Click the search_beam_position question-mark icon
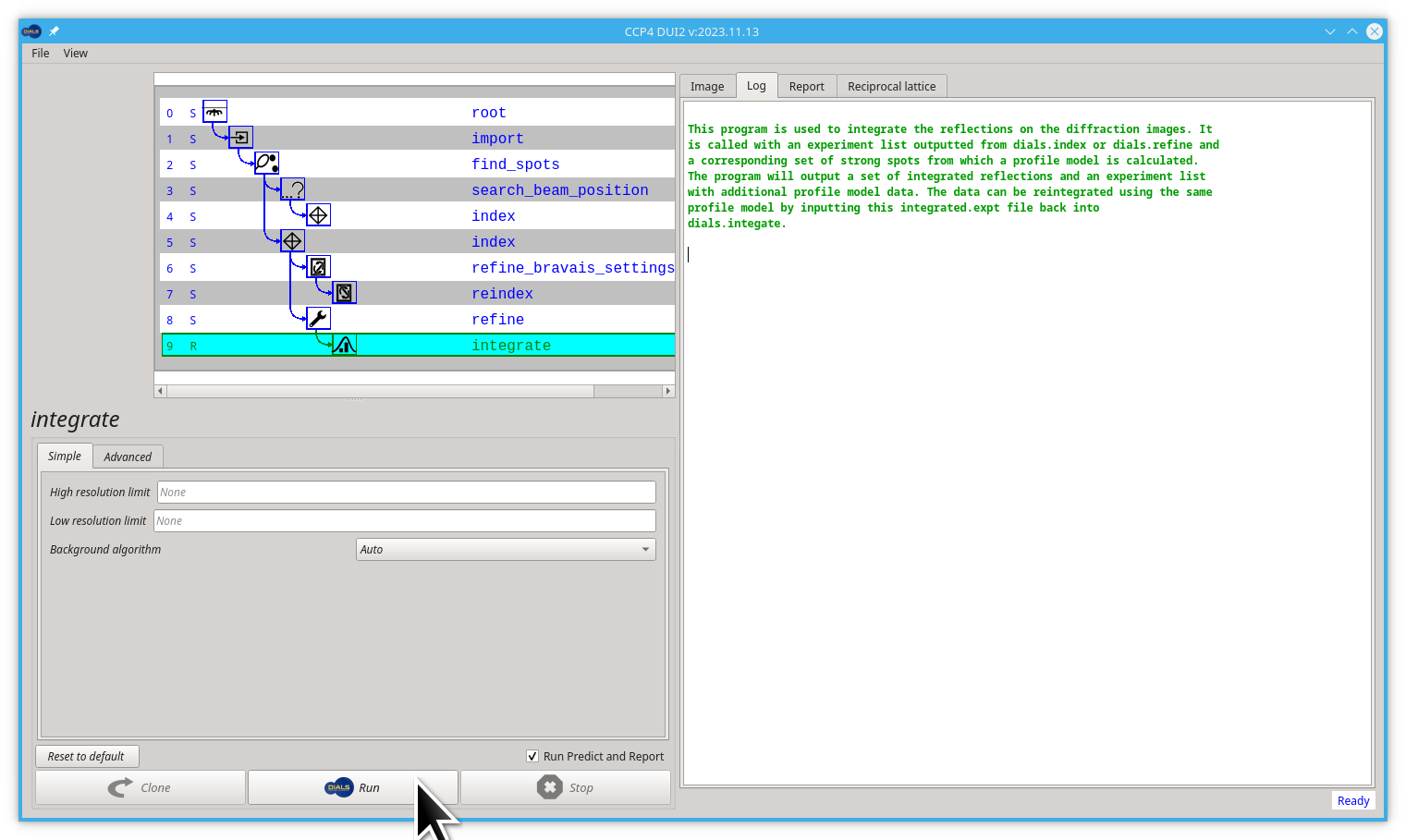This screenshot has height=840, width=1406. tap(292, 189)
